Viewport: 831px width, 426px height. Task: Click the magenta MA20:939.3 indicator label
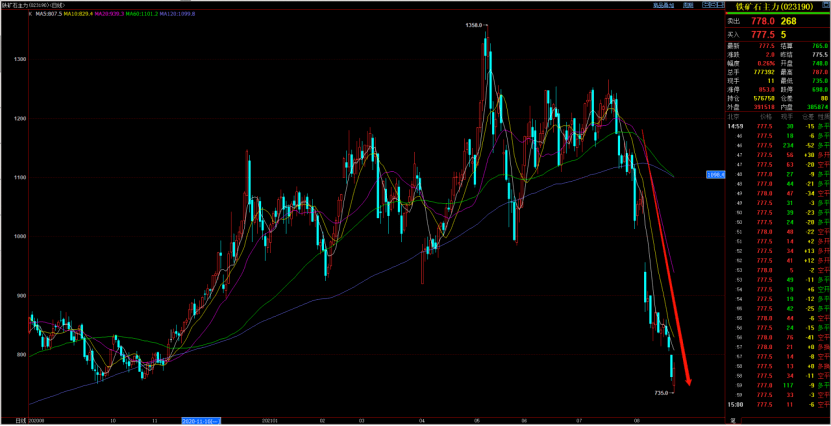109,14
